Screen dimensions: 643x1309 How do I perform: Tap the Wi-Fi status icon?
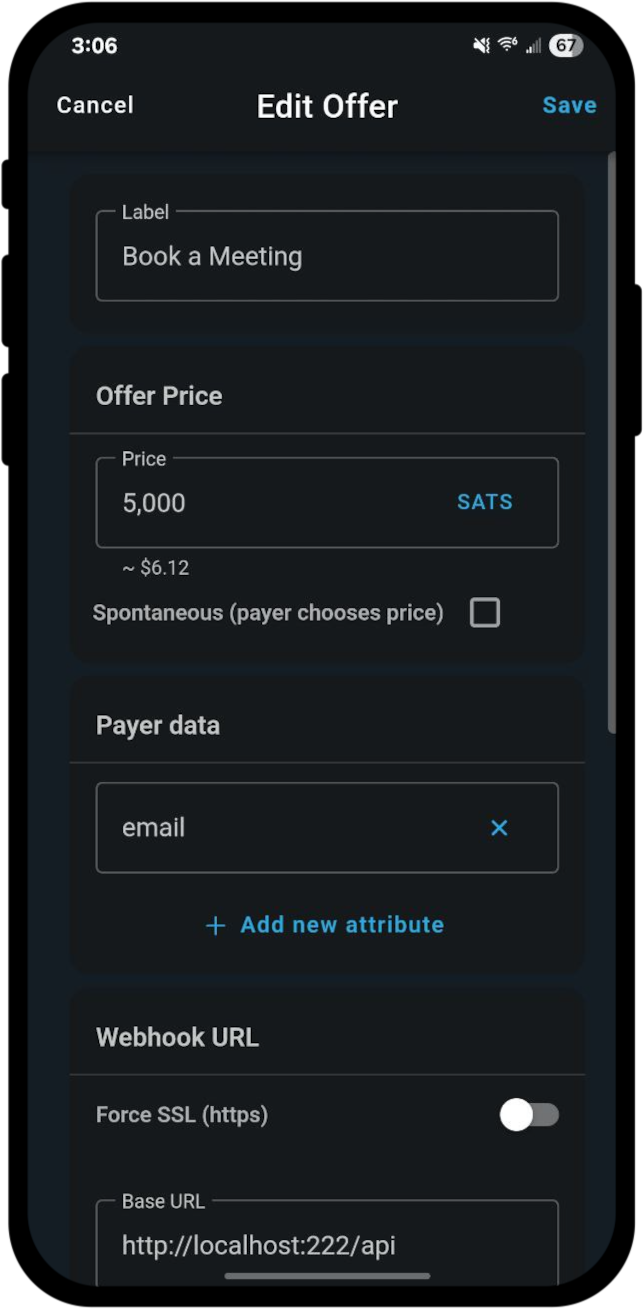click(508, 45)
